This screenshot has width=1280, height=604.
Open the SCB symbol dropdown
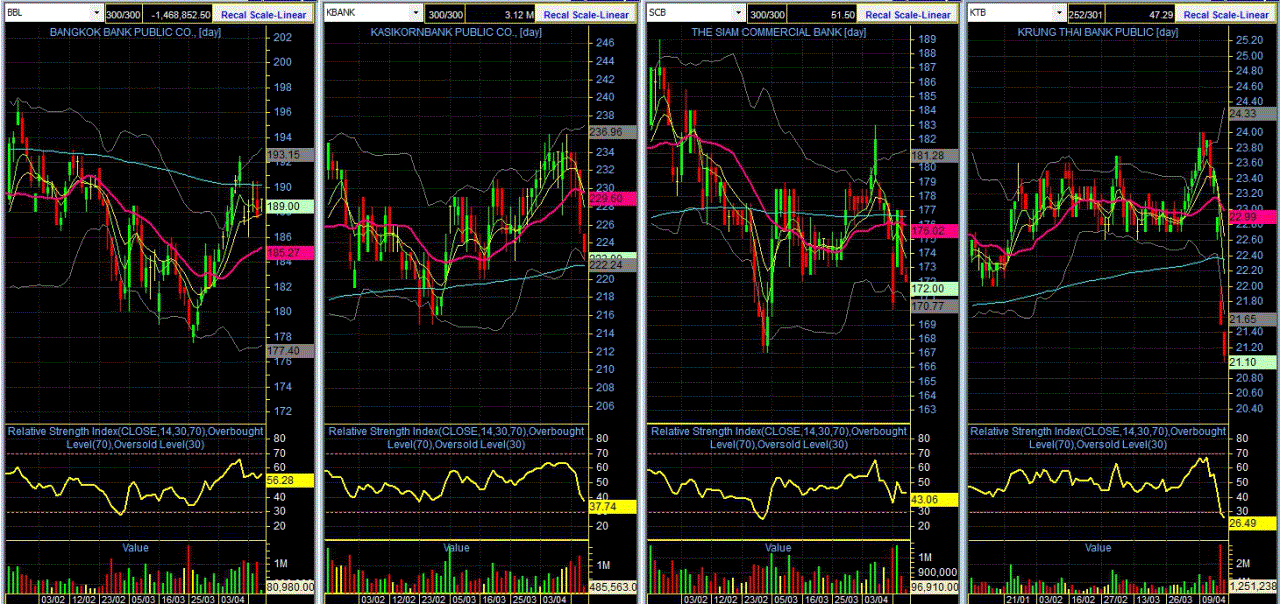pyautogui.click(x=739, y=14)
